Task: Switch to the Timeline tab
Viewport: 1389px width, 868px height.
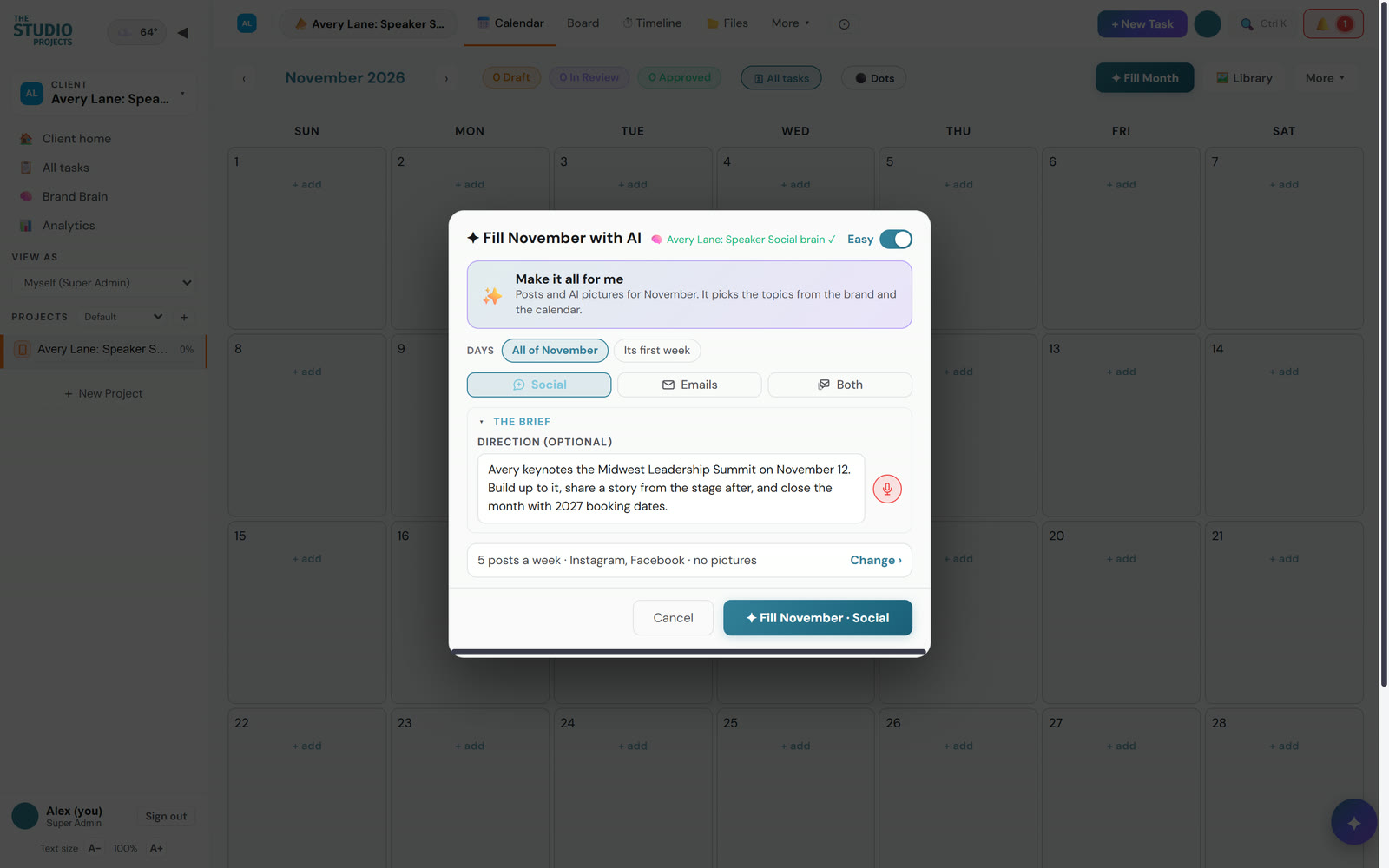Action: (652, 23)
